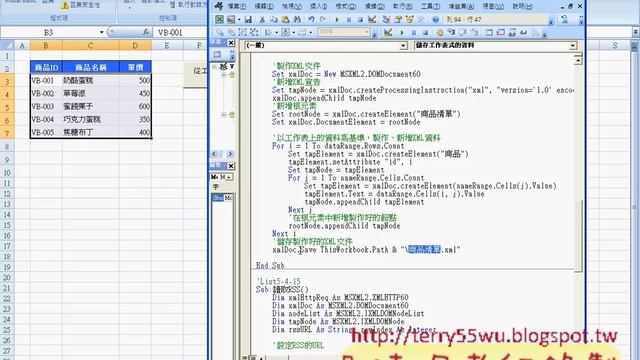Viewport: 640px width, 360px height.
Task: Click the select-all corner in Excel
Action: 7,46
